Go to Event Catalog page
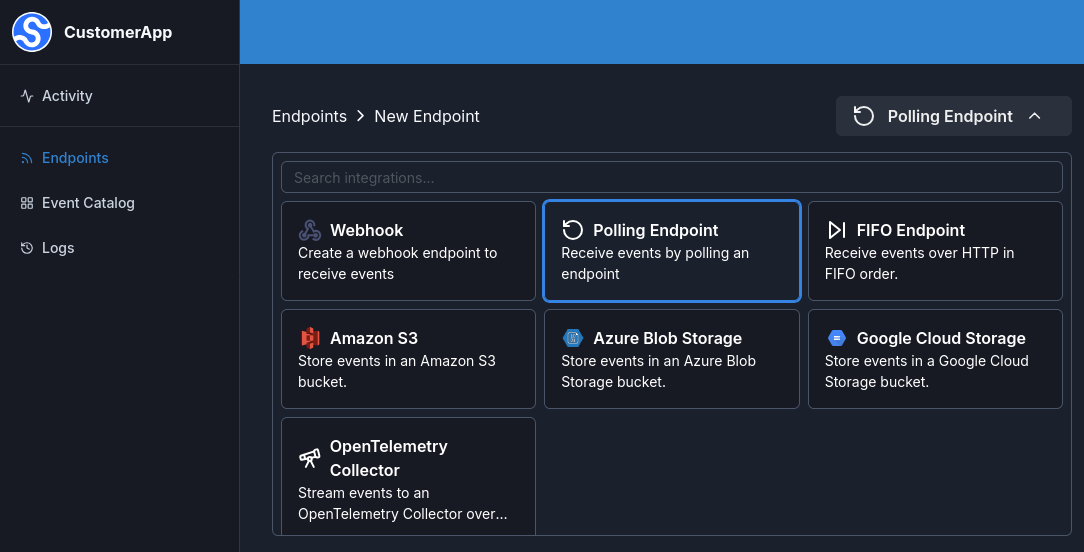This screenshot has height=552, width=1084. [x=88, y=203]
